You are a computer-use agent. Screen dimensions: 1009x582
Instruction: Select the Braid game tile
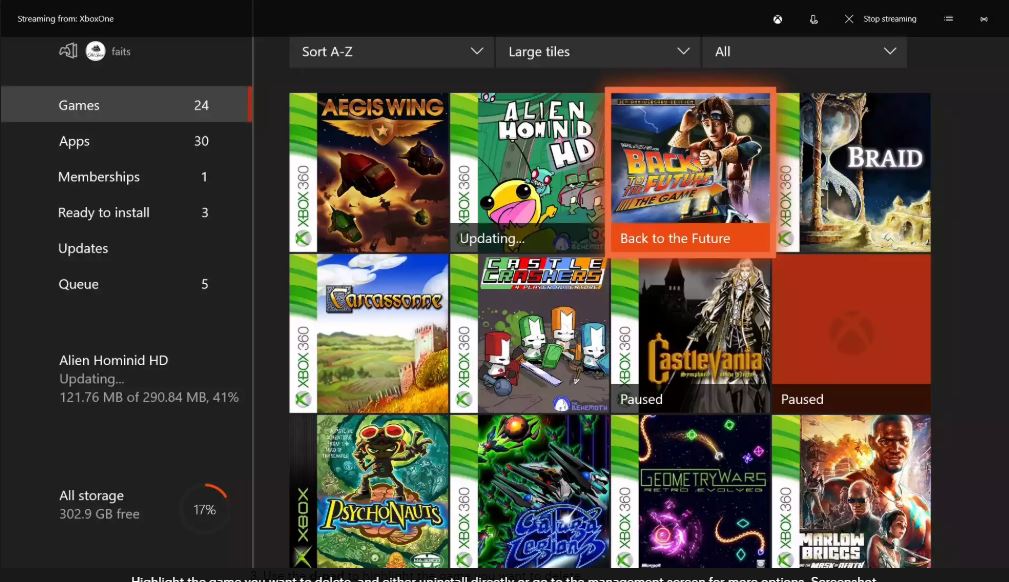point(851,173)
